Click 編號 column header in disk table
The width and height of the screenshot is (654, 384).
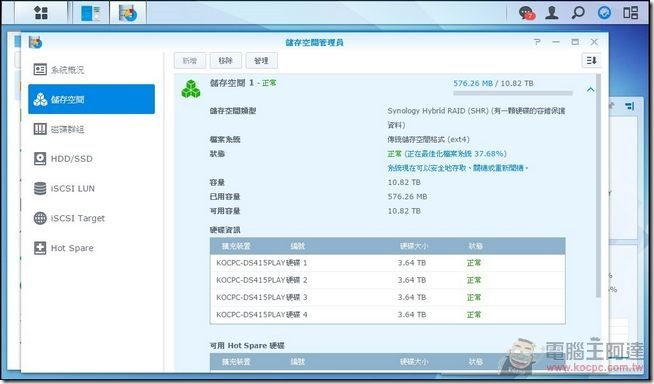click(x=298, y=246)
